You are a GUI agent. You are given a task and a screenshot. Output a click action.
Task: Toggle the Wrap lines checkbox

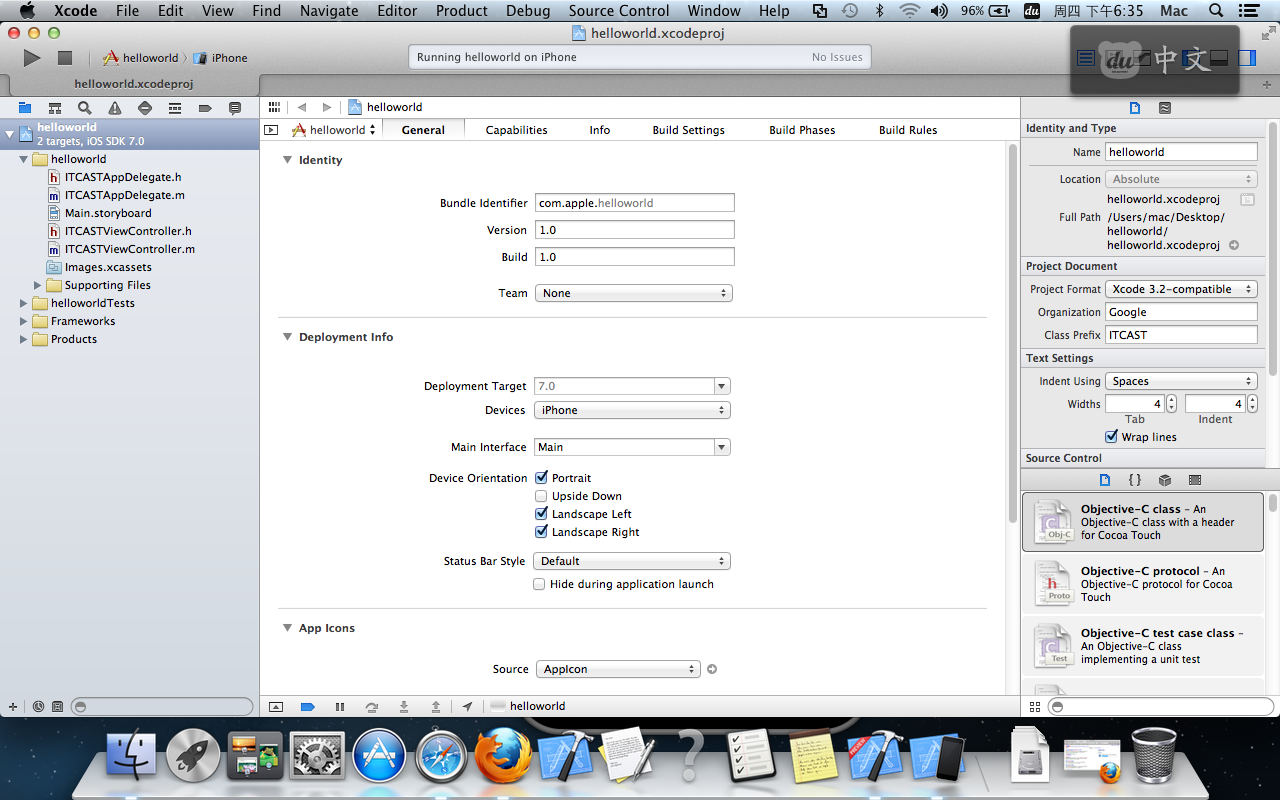[x=1111, y=437]
